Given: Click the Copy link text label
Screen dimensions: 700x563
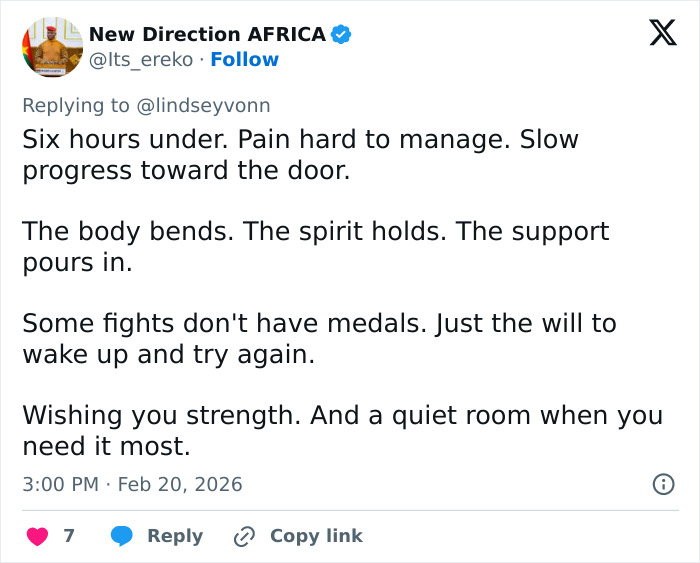Looking at the screenshot, I should click(316, 536).
